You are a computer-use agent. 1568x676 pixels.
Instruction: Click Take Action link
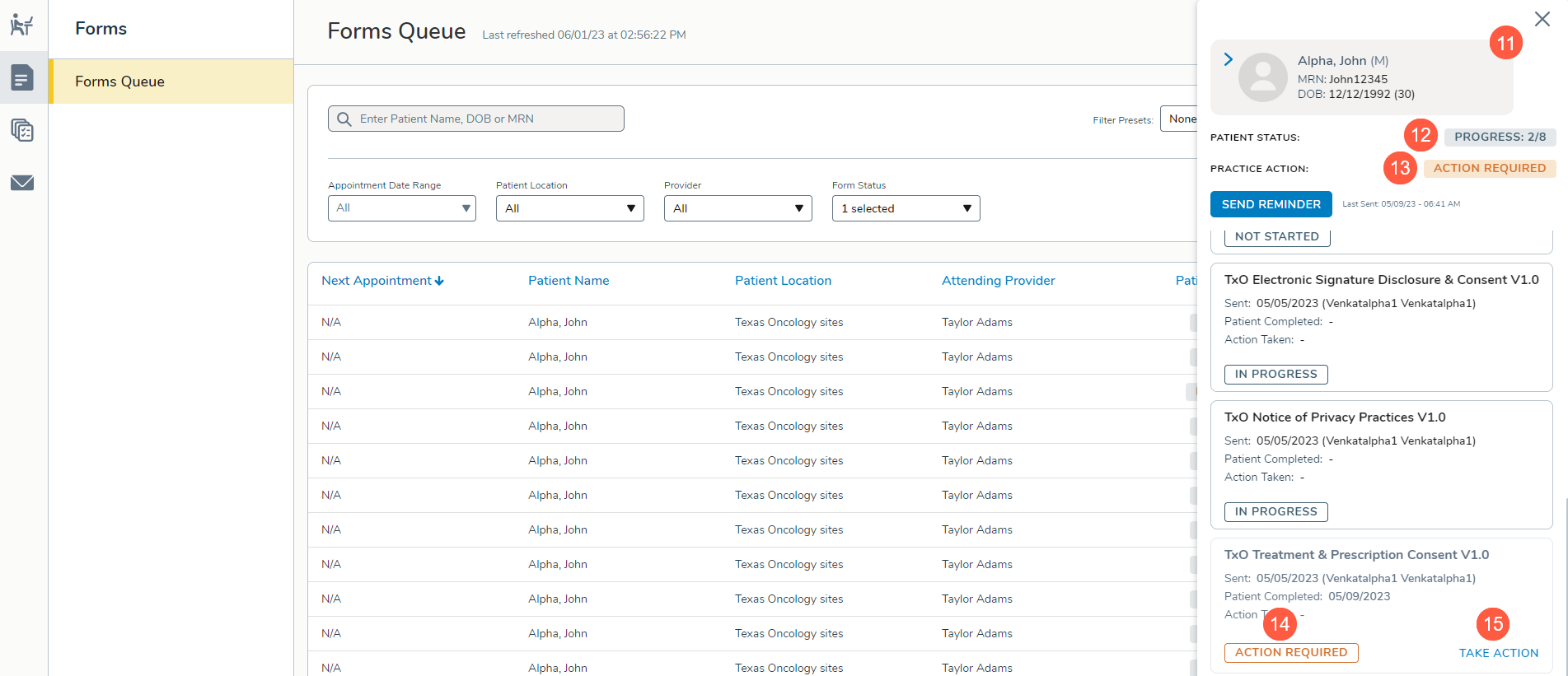[1499, 653]
